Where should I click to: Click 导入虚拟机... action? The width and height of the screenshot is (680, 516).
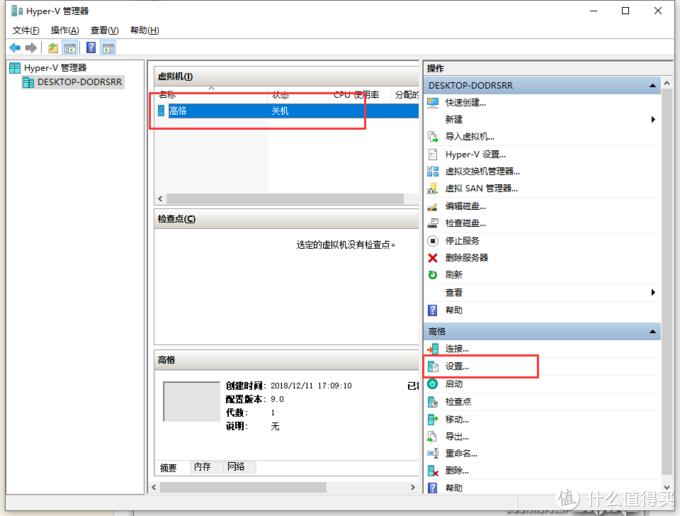[470, 137]
